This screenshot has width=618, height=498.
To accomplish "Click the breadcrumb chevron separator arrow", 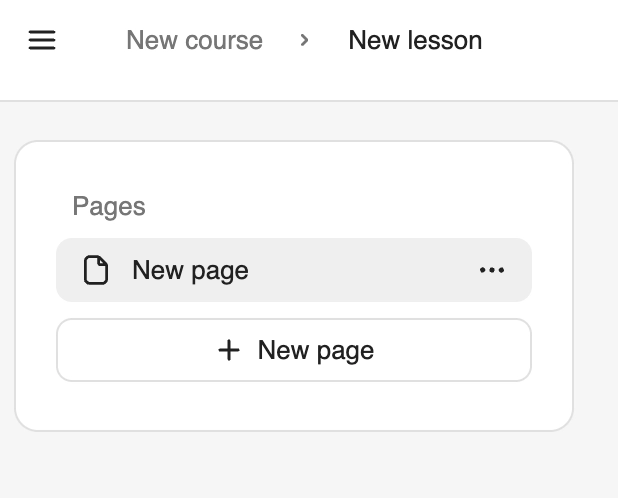I will pos(304,40).
